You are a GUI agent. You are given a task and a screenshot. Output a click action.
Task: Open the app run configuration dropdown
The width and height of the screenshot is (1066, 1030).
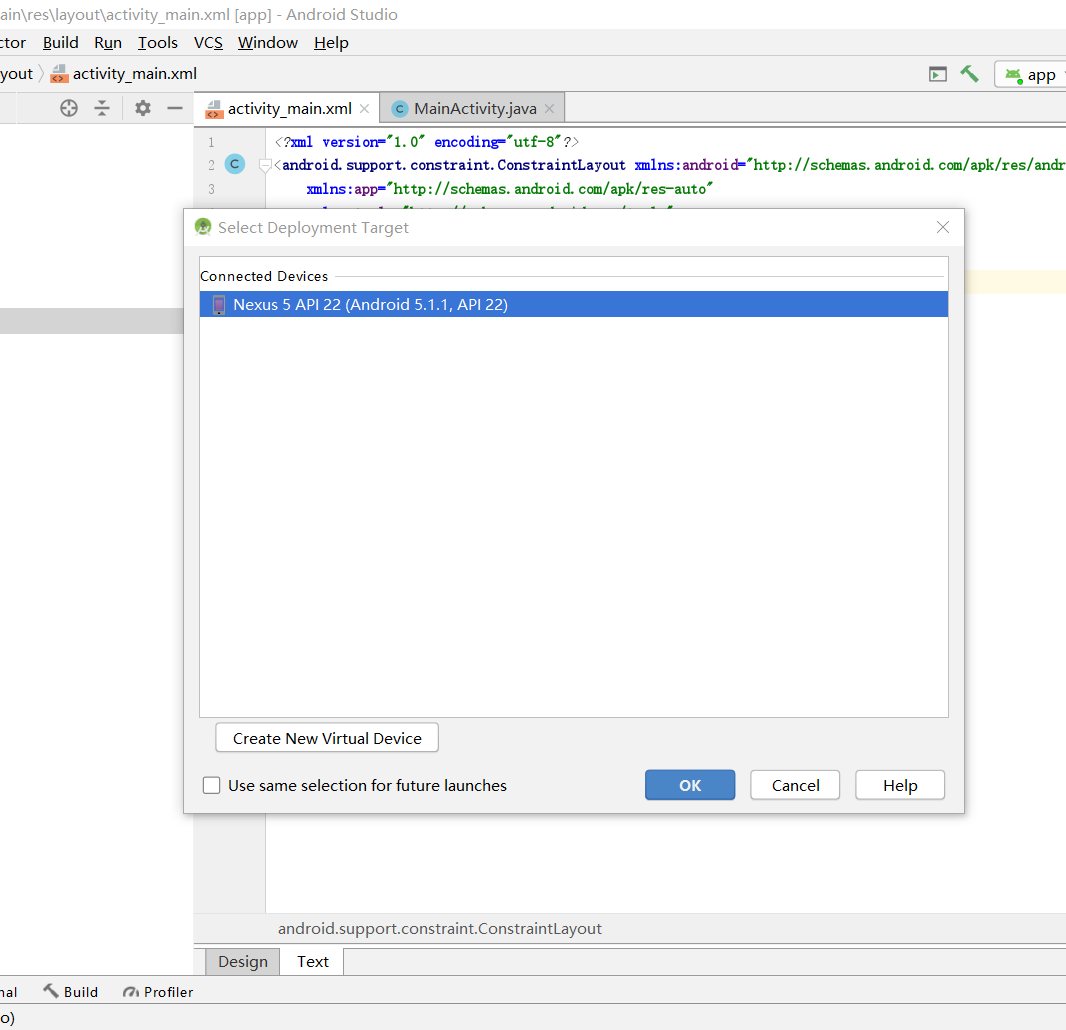[x=1031, y=74]
